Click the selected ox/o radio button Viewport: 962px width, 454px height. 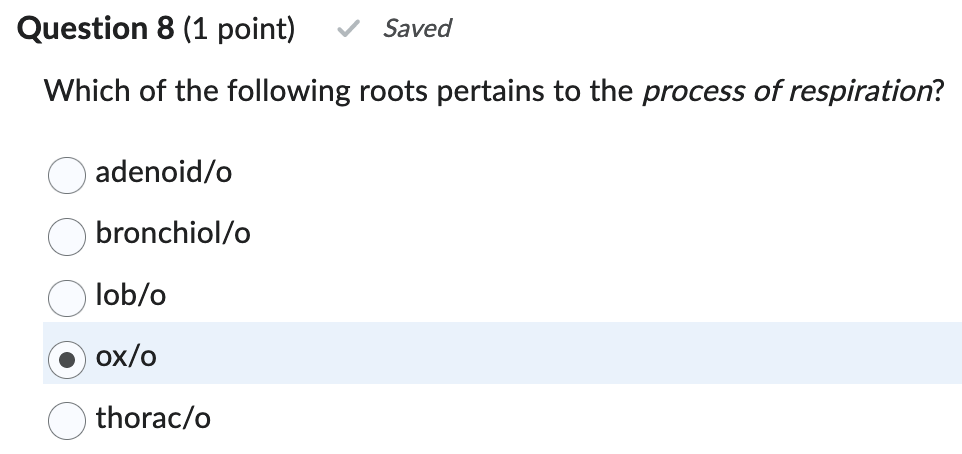(67, 357)
